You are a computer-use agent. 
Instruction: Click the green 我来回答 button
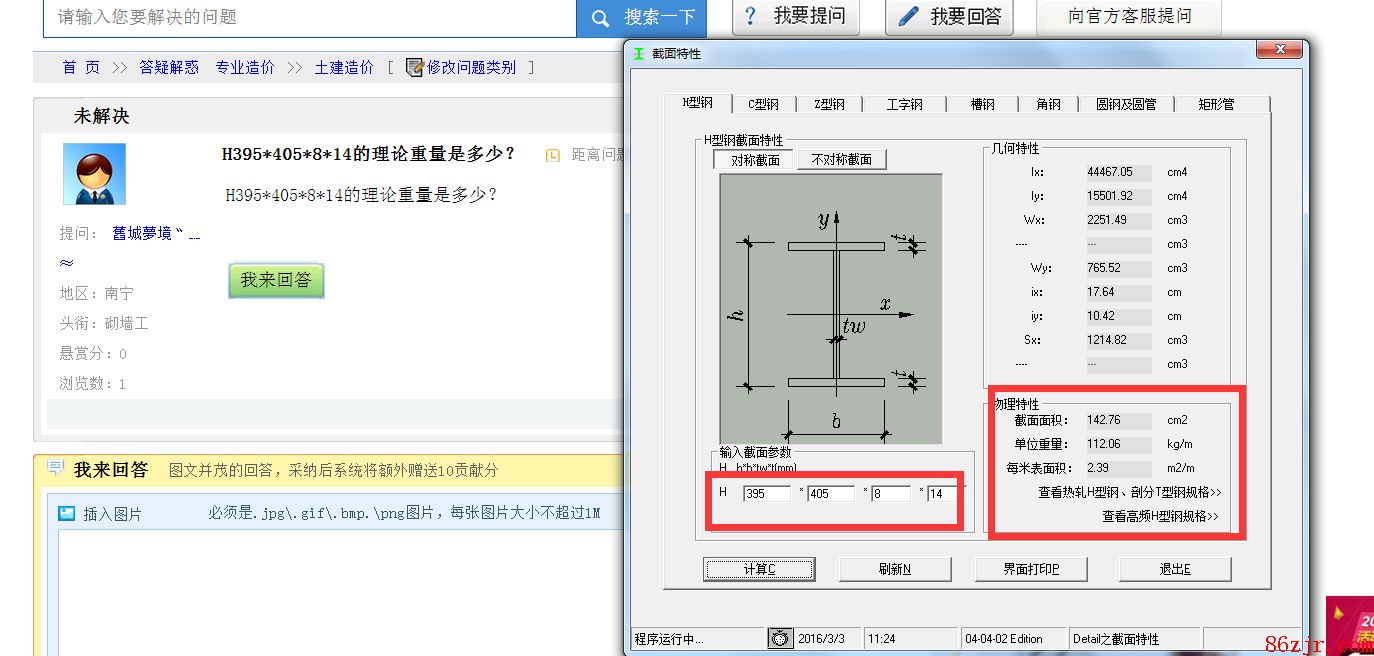(x=276, y=281)
